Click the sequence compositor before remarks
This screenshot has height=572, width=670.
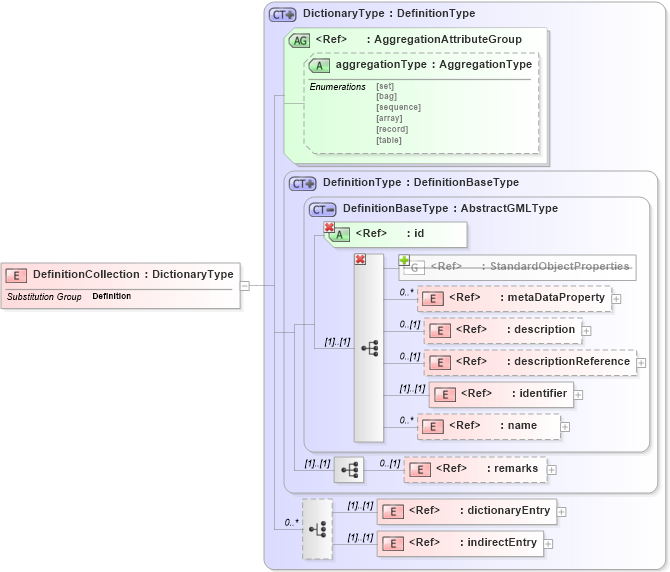click(x=349, y=470)
